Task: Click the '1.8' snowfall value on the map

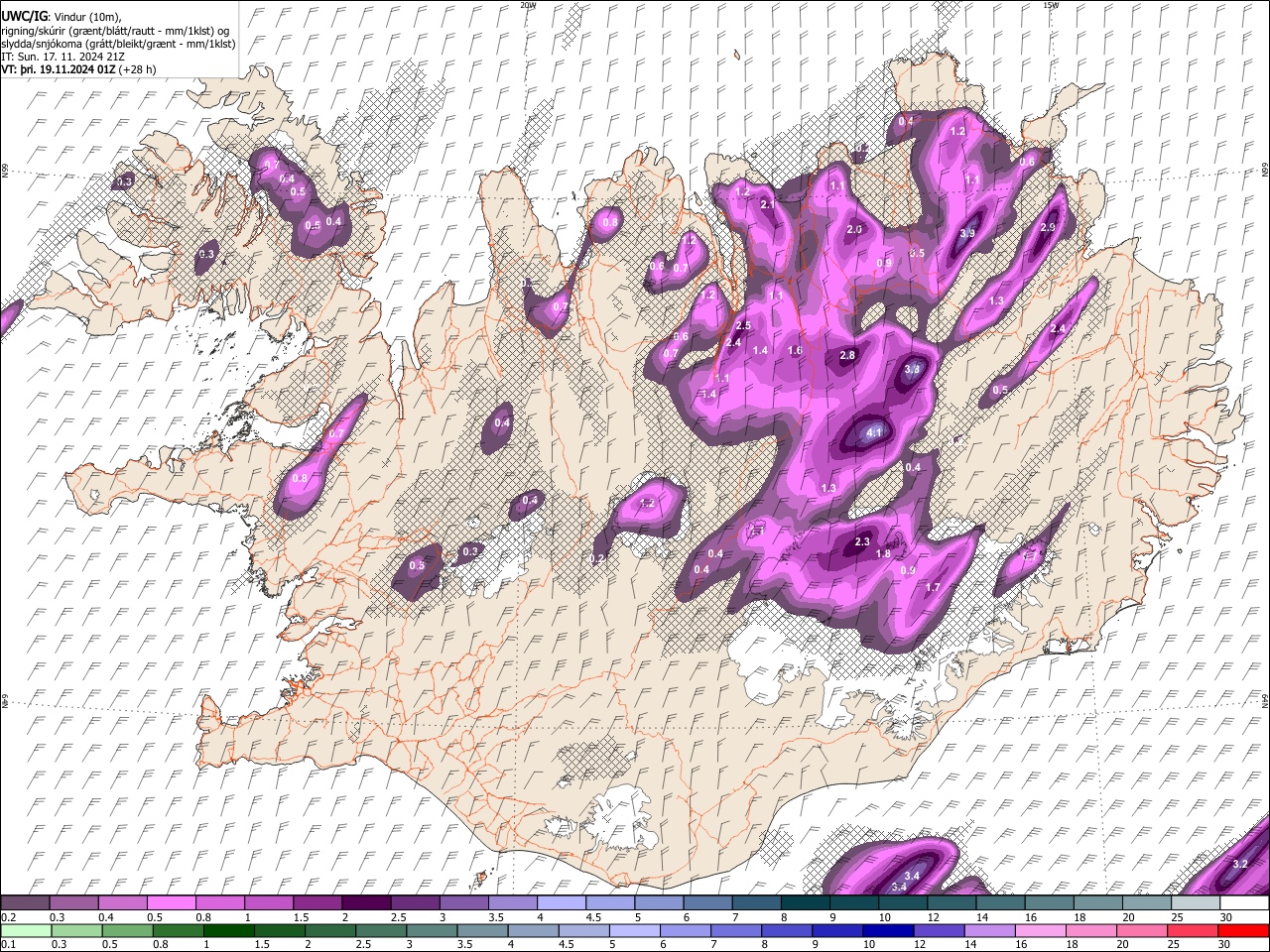Action: pyautogui.click(x=884, y=553)
